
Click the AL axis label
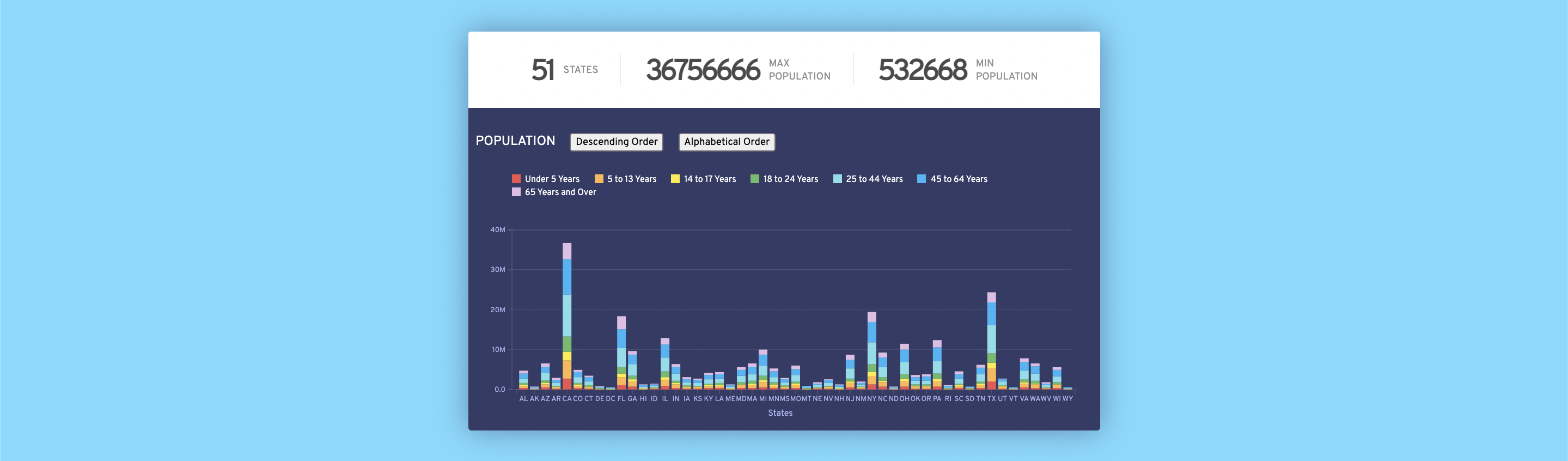[x=523, y=399]
